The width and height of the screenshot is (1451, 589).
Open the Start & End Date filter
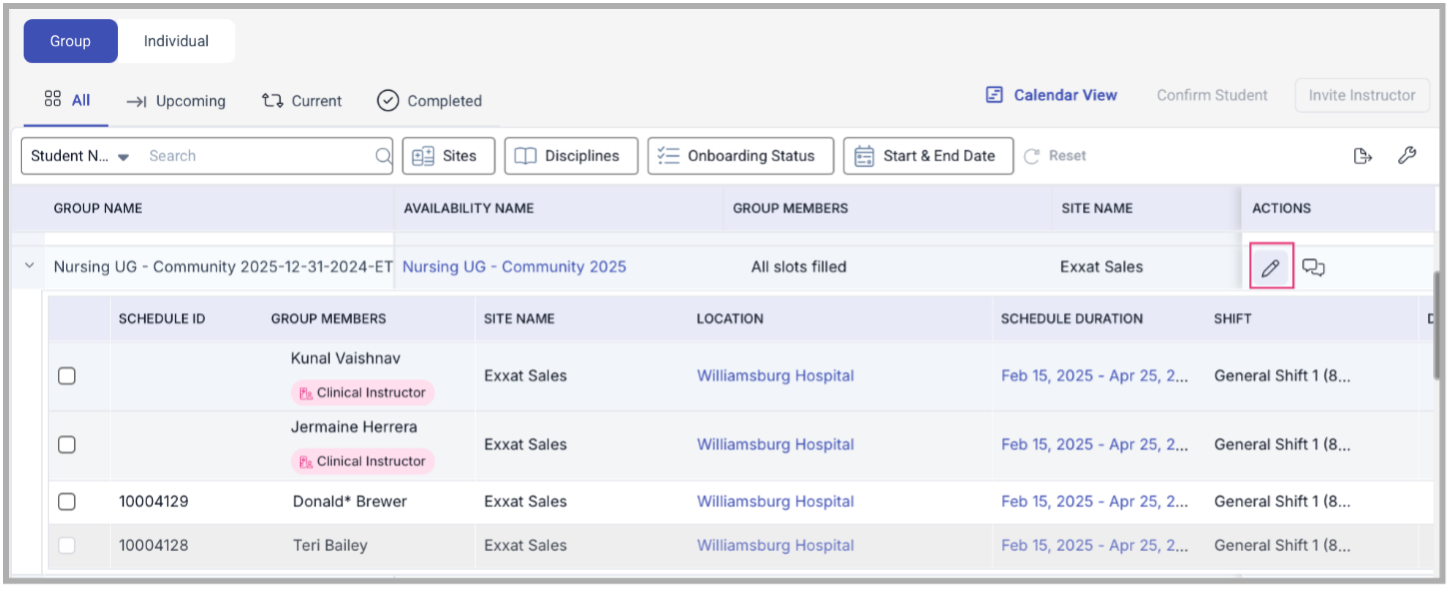pos(928,156)
